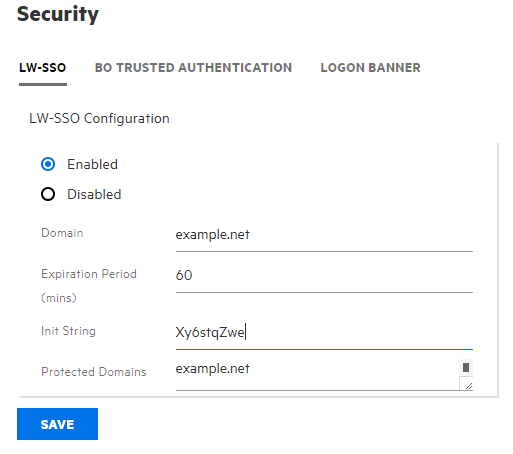Select the Disabled radio button

click(48, 194)
